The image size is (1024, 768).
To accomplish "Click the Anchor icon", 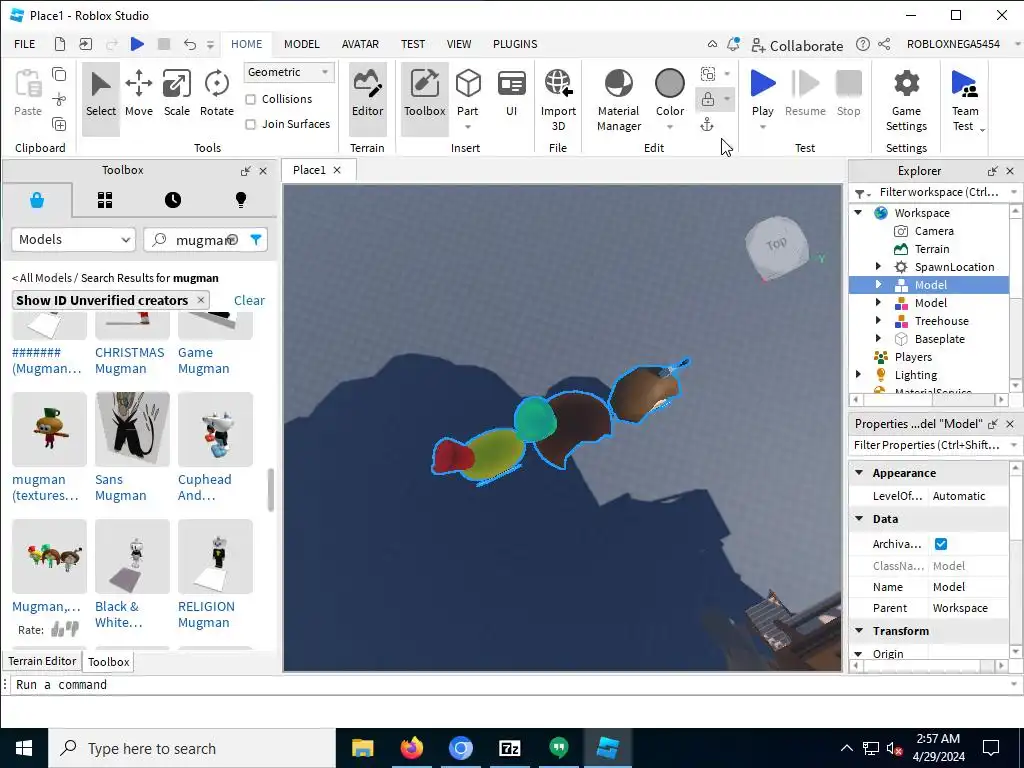I will point(707,125).
